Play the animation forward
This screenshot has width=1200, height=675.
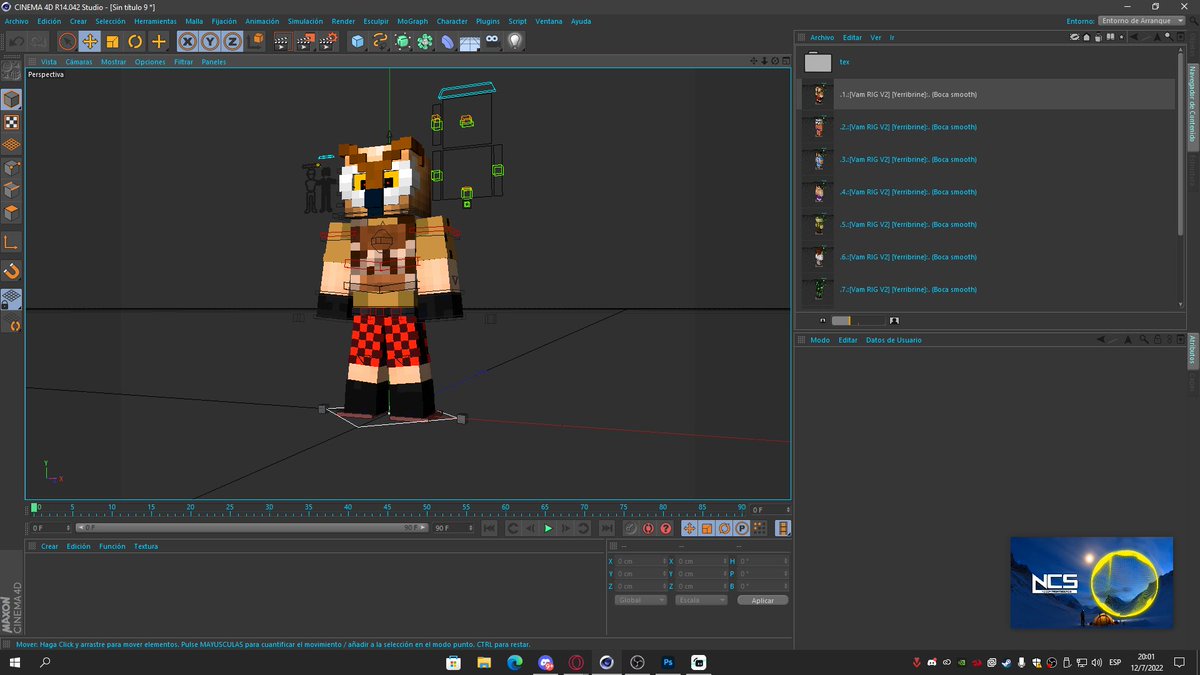point(548,528)
